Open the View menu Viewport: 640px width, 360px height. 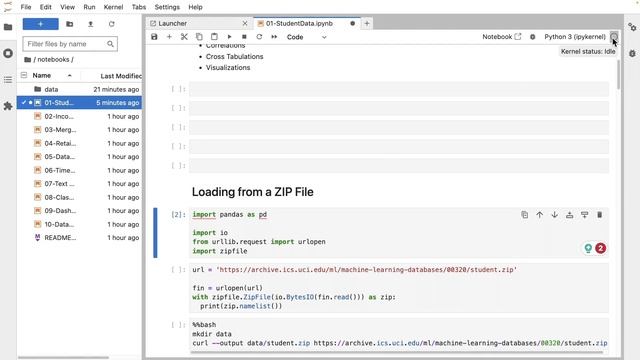67,7
